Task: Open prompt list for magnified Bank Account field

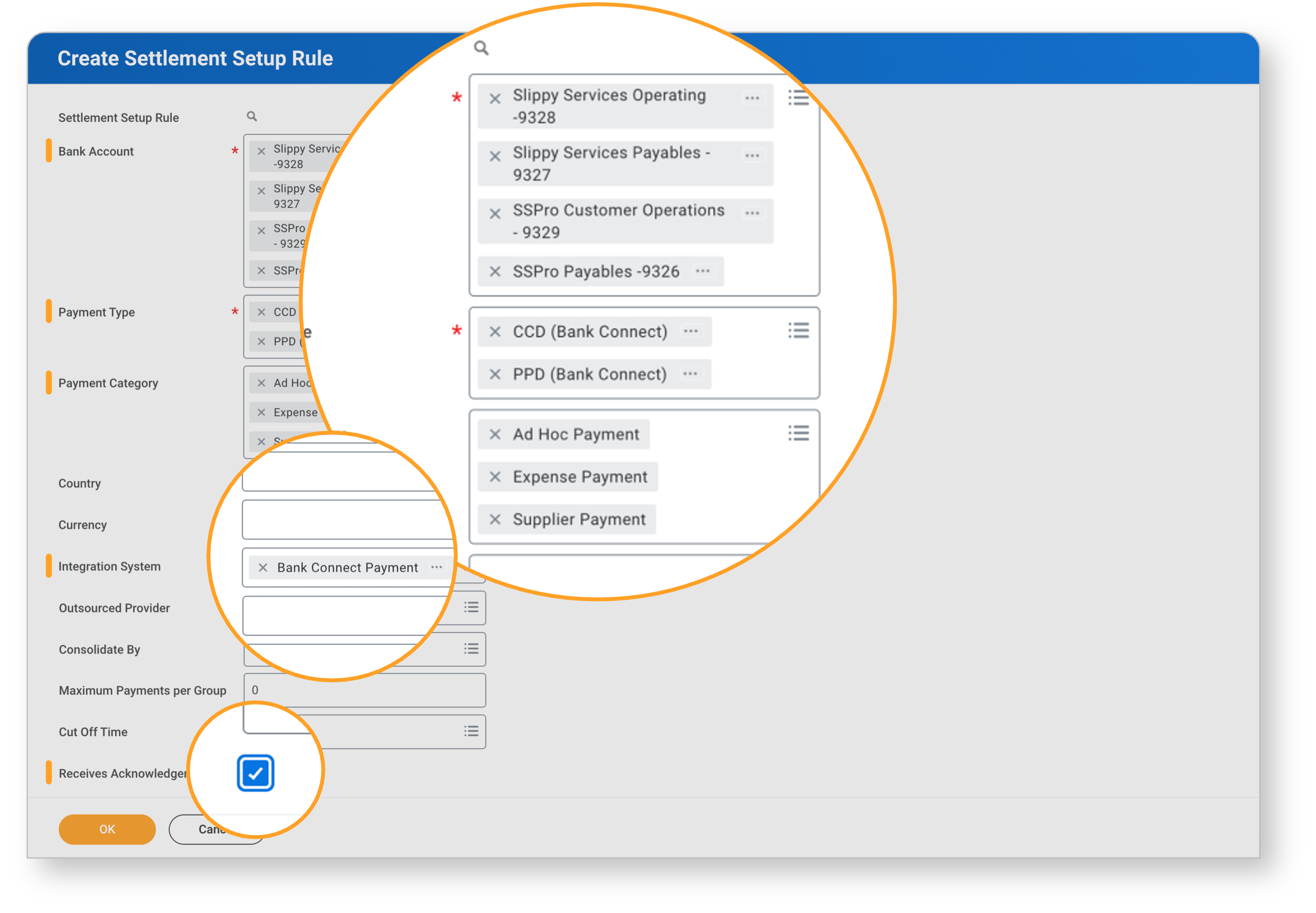Action: pyautogui.click(x=798, y=98)
